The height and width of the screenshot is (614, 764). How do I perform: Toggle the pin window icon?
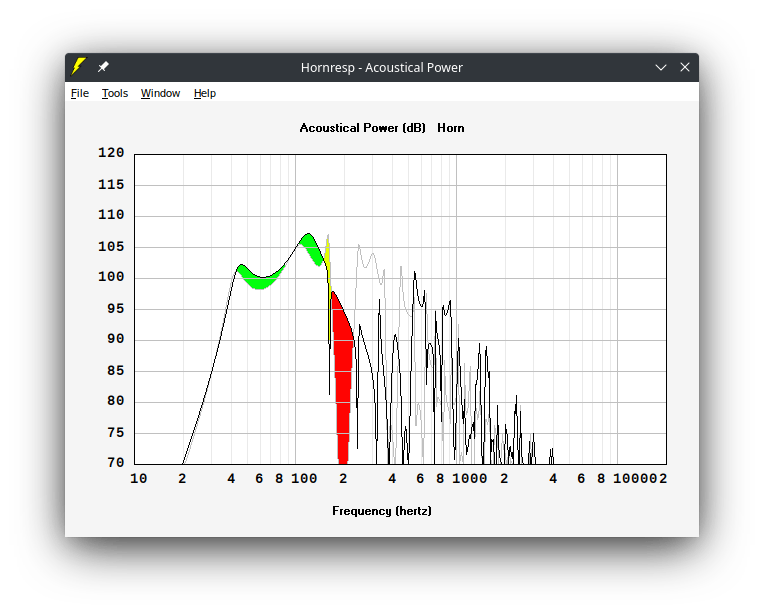[103, 67]
